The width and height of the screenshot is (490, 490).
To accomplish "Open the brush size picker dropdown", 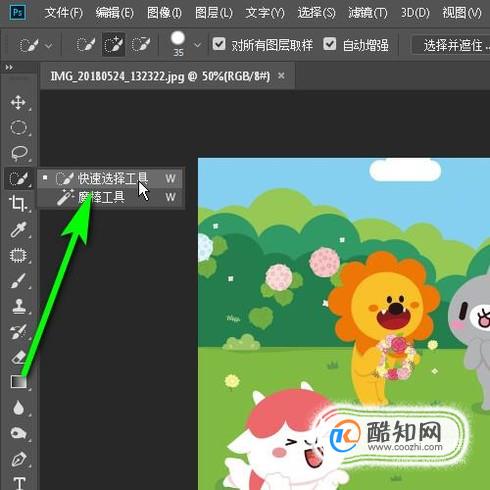I will click(x=197, y=45).
